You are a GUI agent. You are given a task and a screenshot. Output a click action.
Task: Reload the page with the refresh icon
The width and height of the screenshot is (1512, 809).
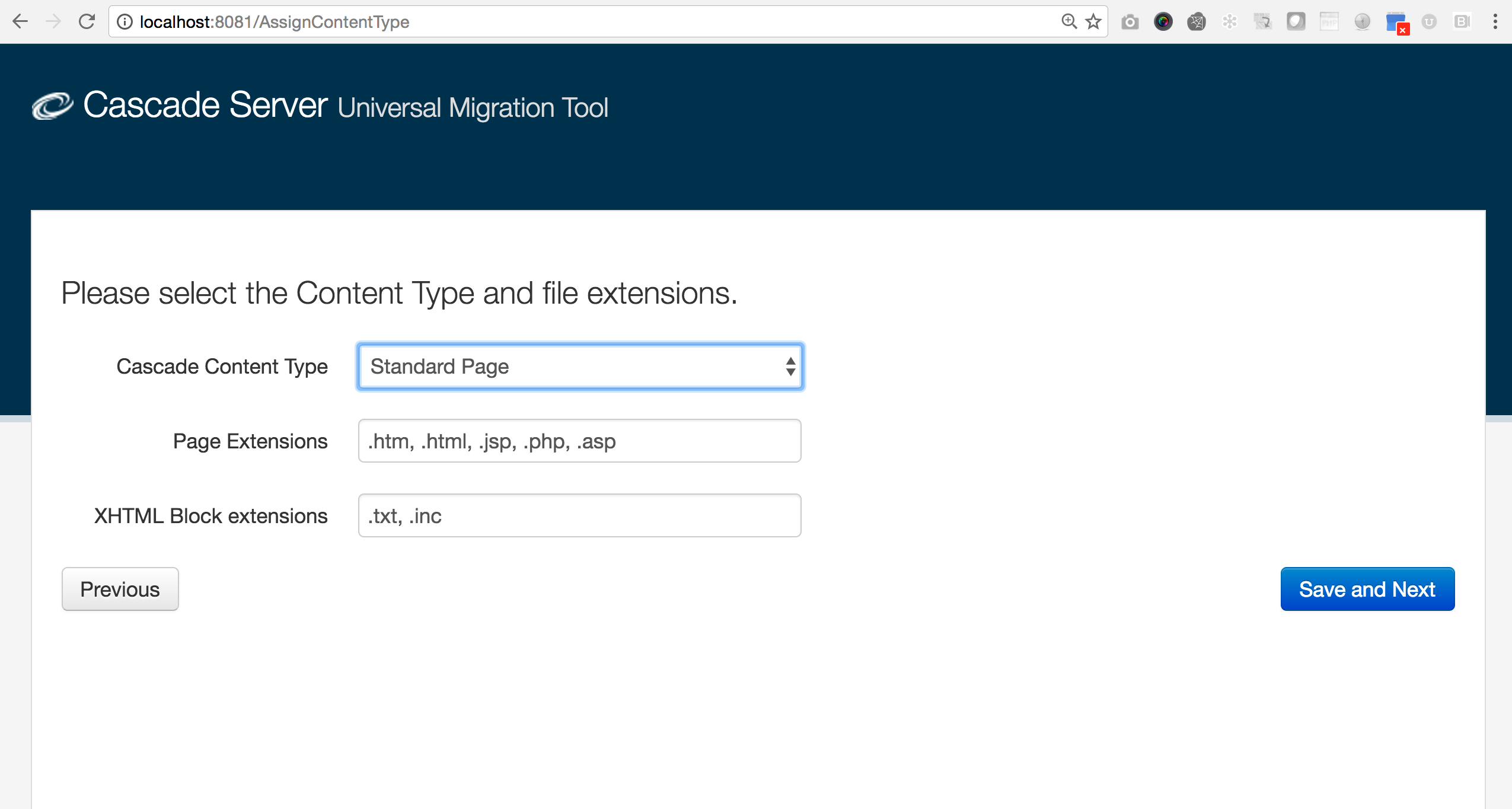[x=87, y=22]
